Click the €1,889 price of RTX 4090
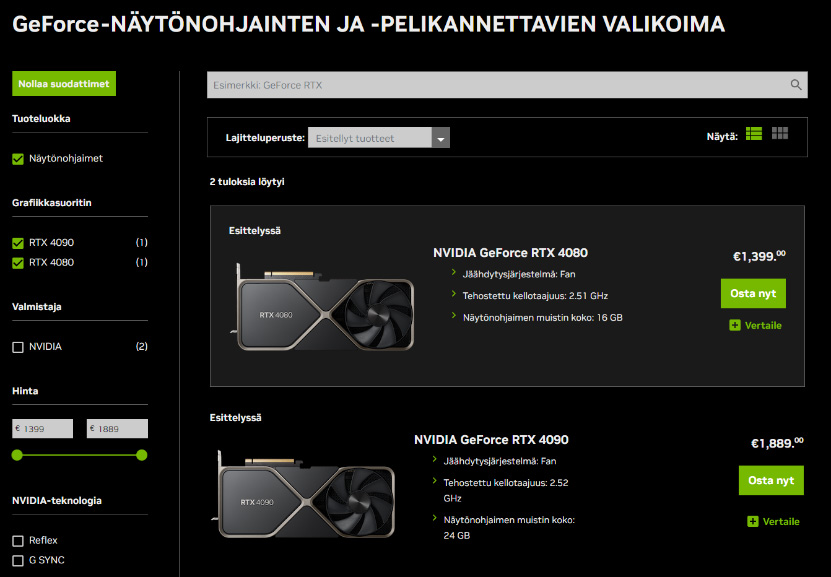831x577 pixels. click(x=777, y=443)
